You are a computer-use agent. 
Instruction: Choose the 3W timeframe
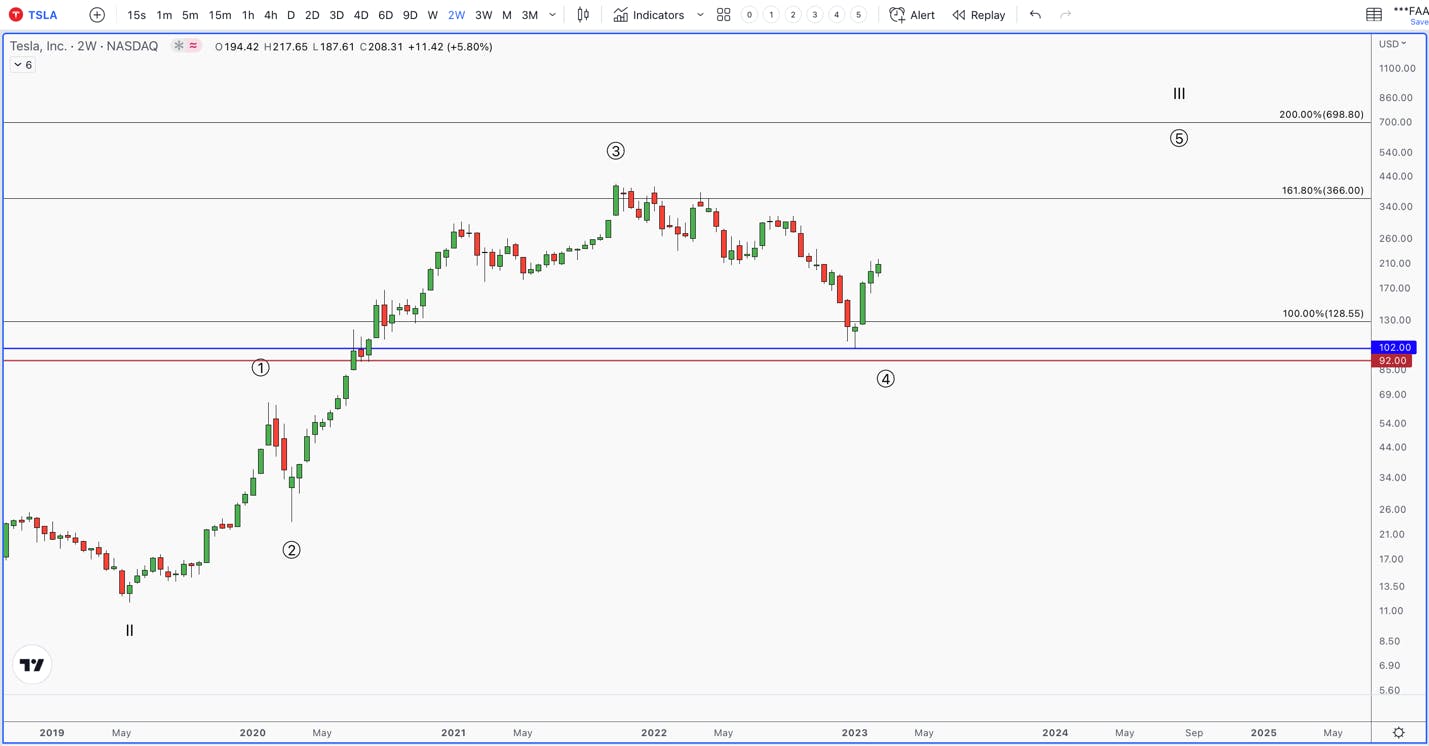click(483, 15)
